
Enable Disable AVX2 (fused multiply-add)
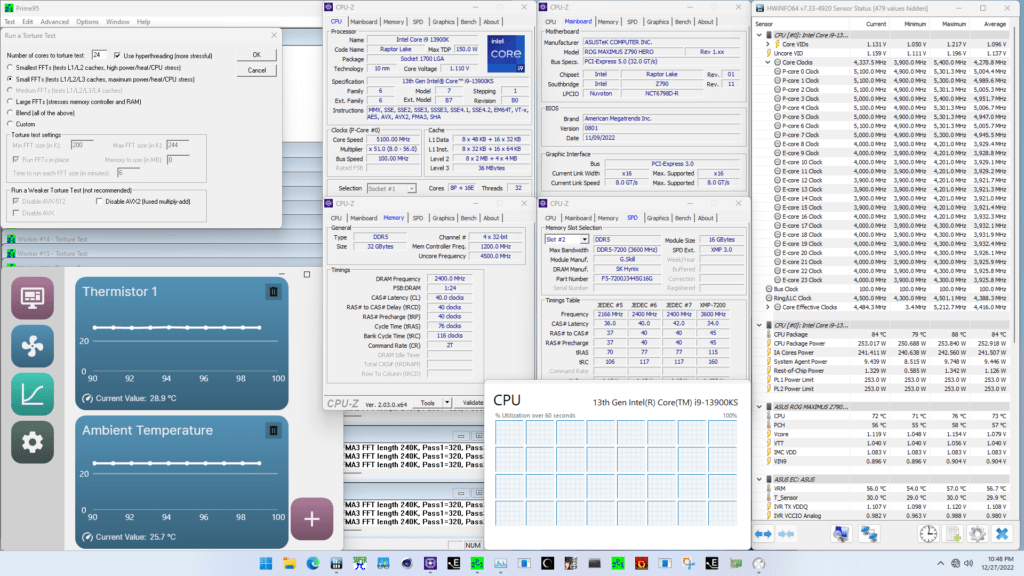[99, 202]
